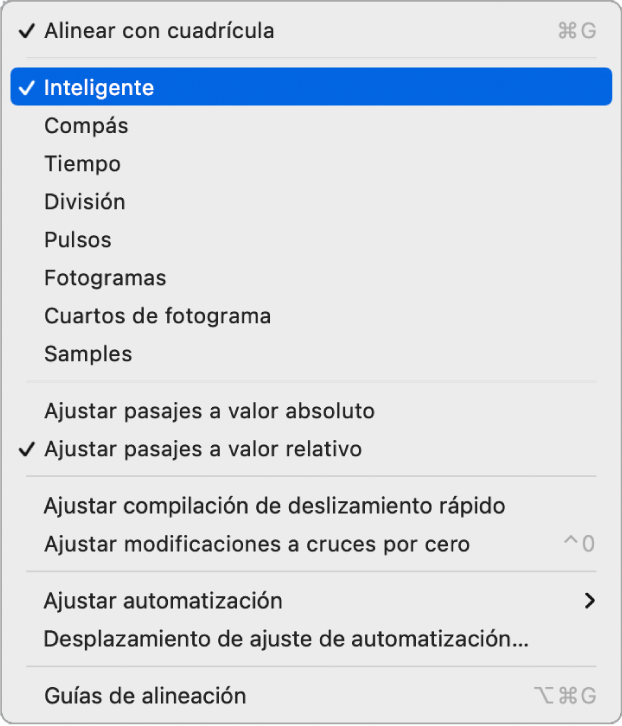
Task: Expand the Ajustar automatización submenu
Action: pyautogui.click(x=163, y=601)
